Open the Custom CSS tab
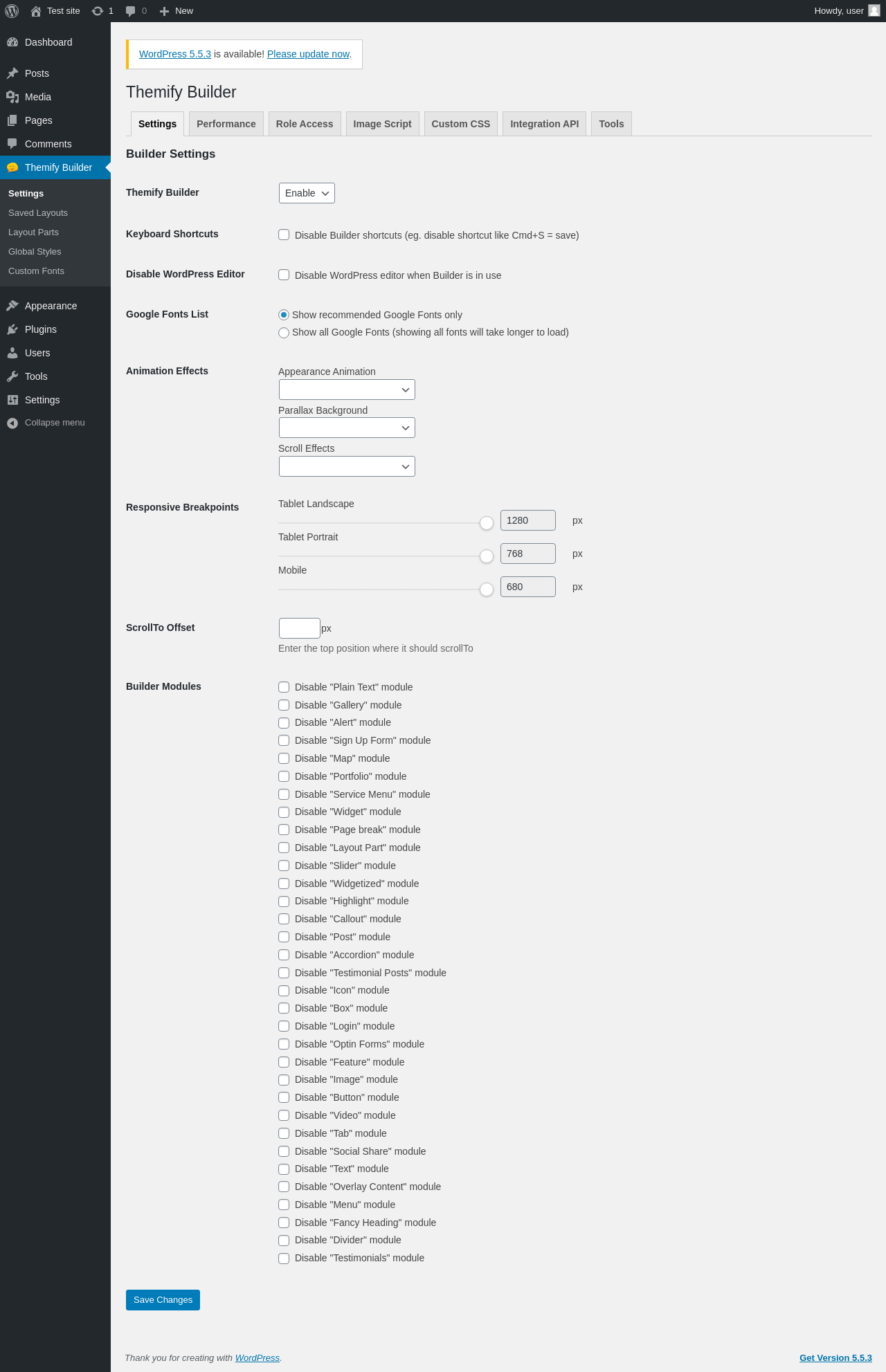This screenshot has width=886, height=1372. click(x=460, y=124)
